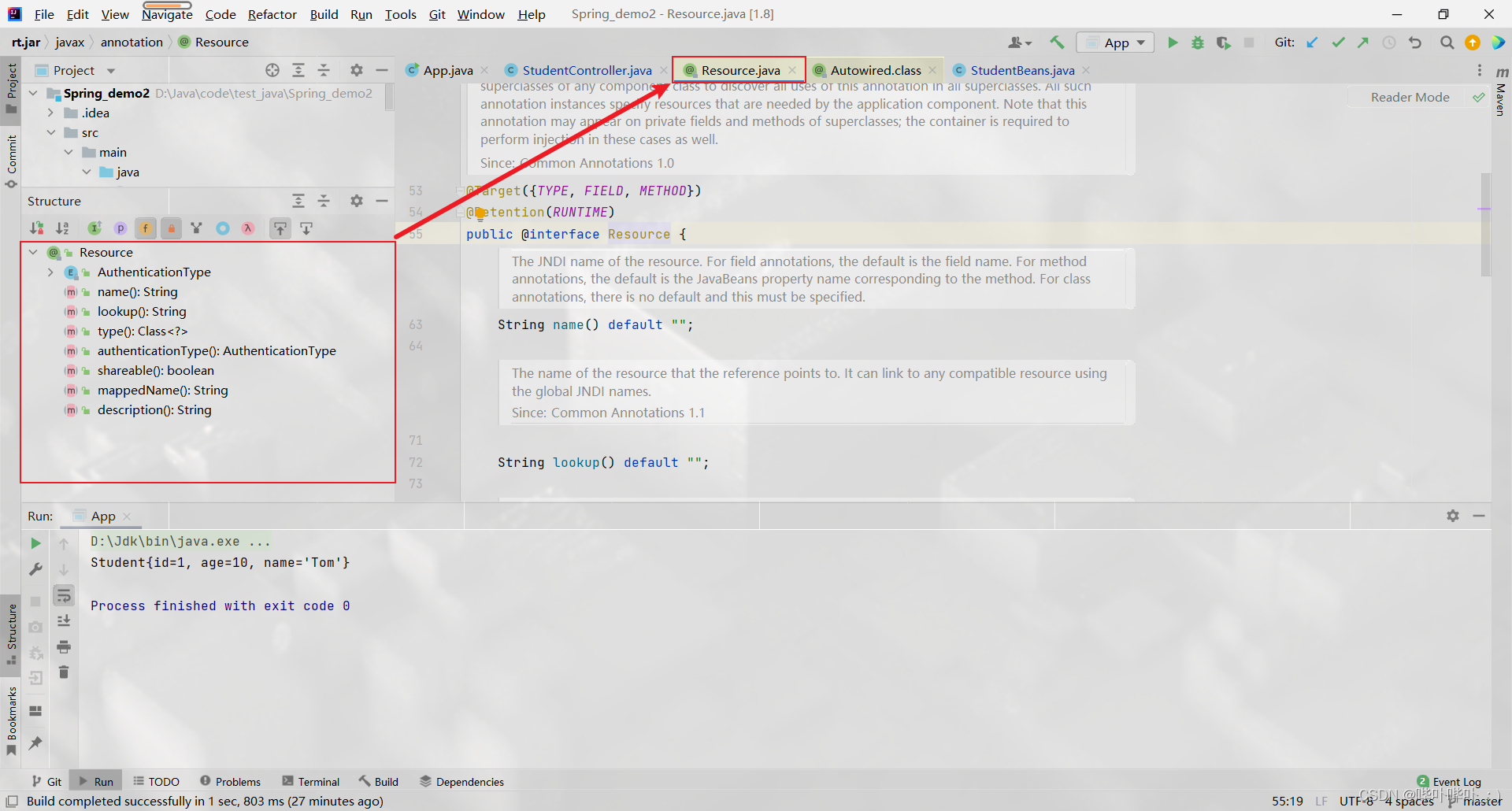Run App with coverage icon
Screen dimensions: 1512x811
[1223, 43]
